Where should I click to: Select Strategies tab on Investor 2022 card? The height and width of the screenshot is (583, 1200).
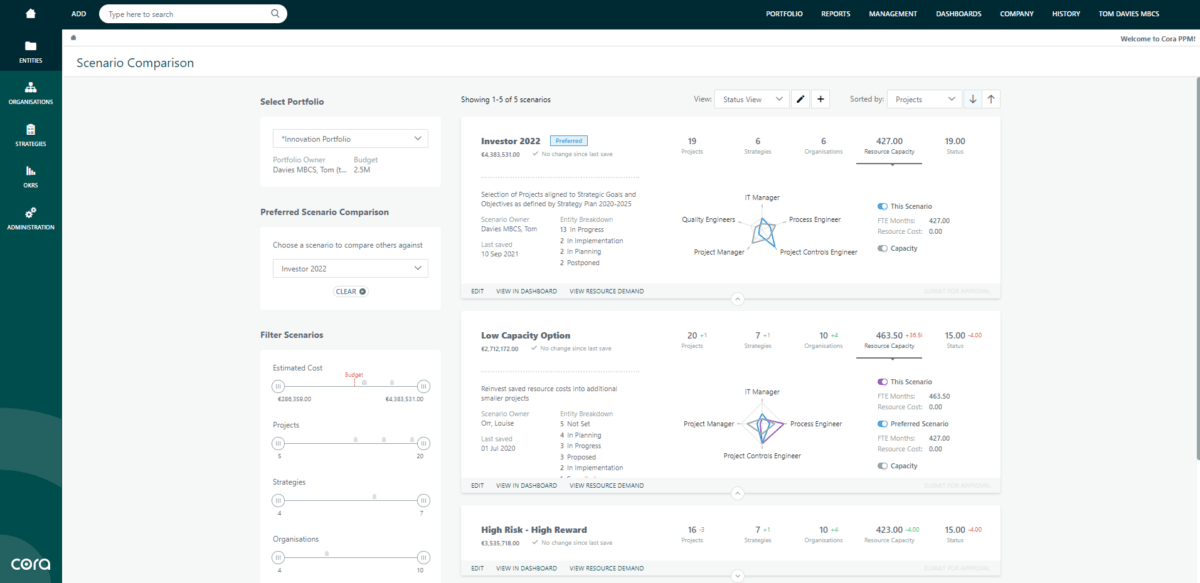757,145
